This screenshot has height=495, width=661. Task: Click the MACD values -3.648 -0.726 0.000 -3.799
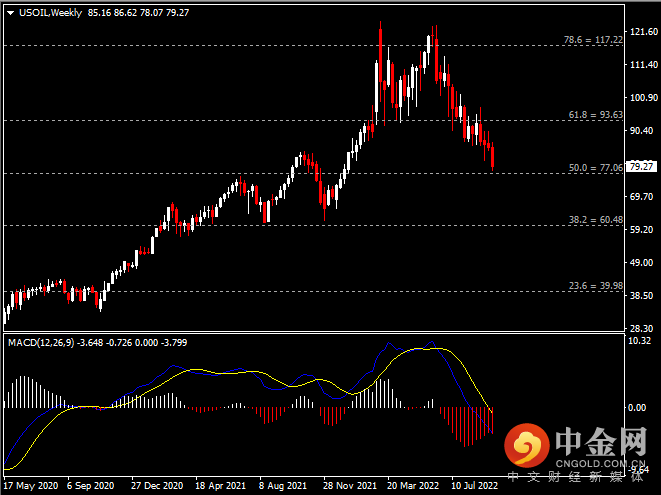click(132, 342)
